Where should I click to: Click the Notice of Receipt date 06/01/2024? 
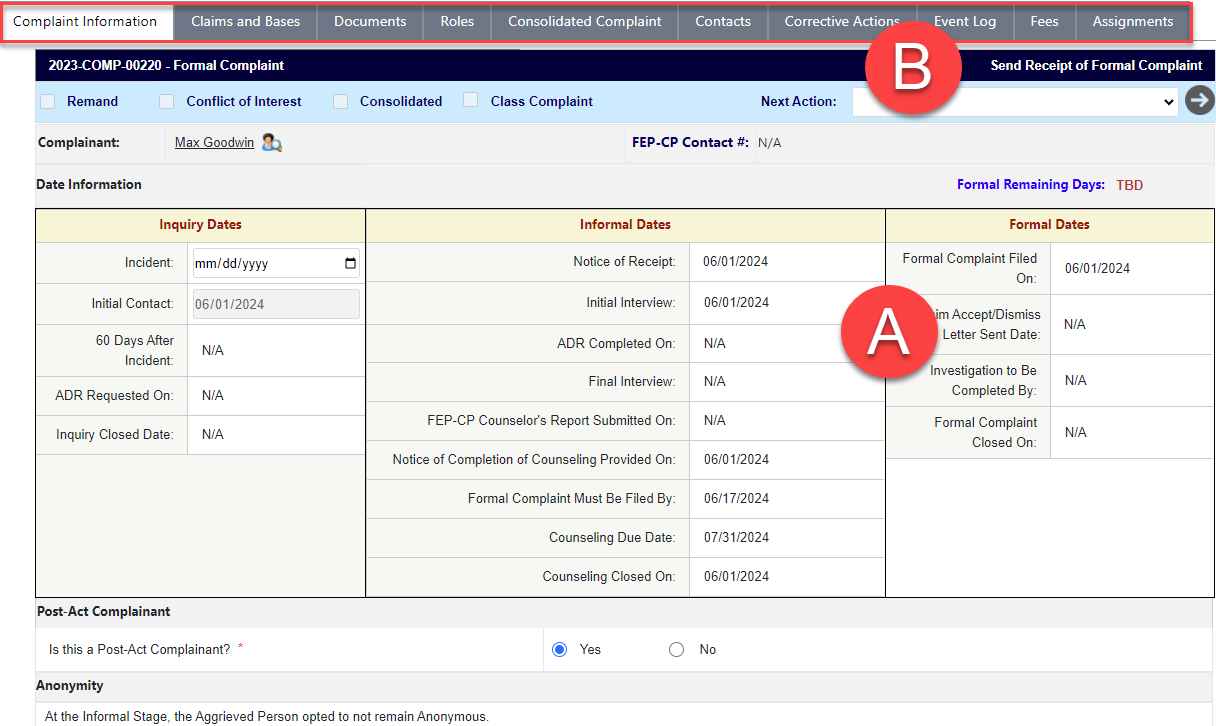click(736, 262)
